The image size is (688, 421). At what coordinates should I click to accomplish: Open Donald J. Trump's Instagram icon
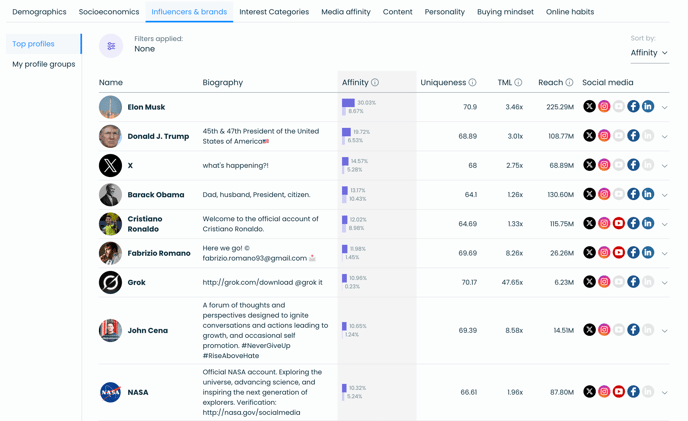pos(604,136)
